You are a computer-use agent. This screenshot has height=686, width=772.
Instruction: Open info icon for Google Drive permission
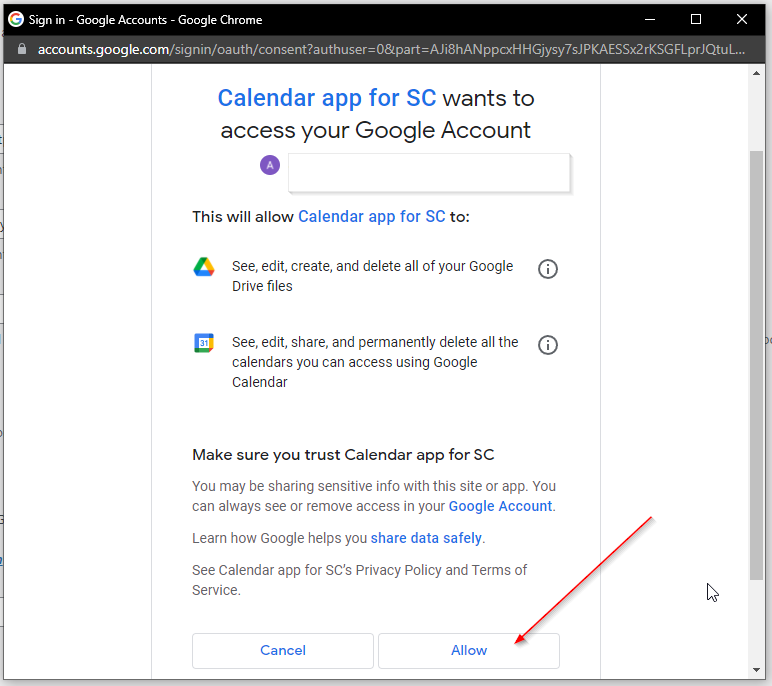548,269
